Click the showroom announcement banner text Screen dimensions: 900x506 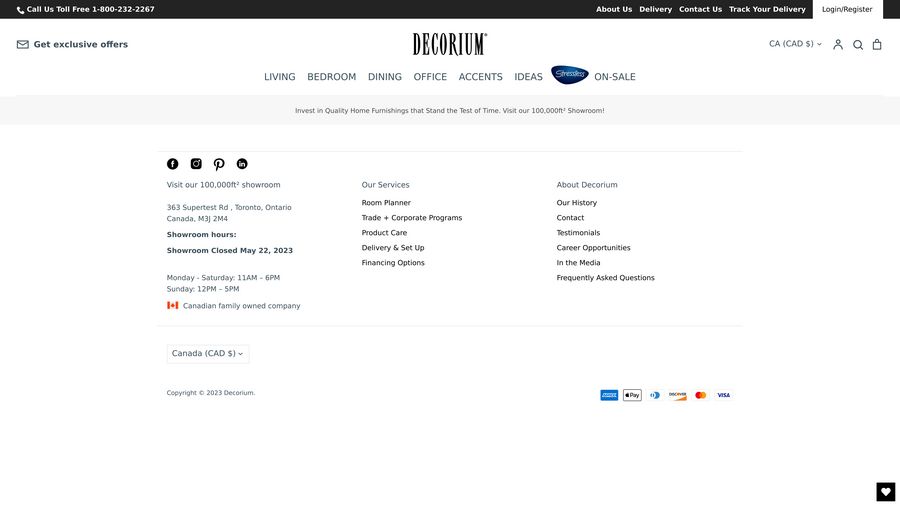click(449, 111)
